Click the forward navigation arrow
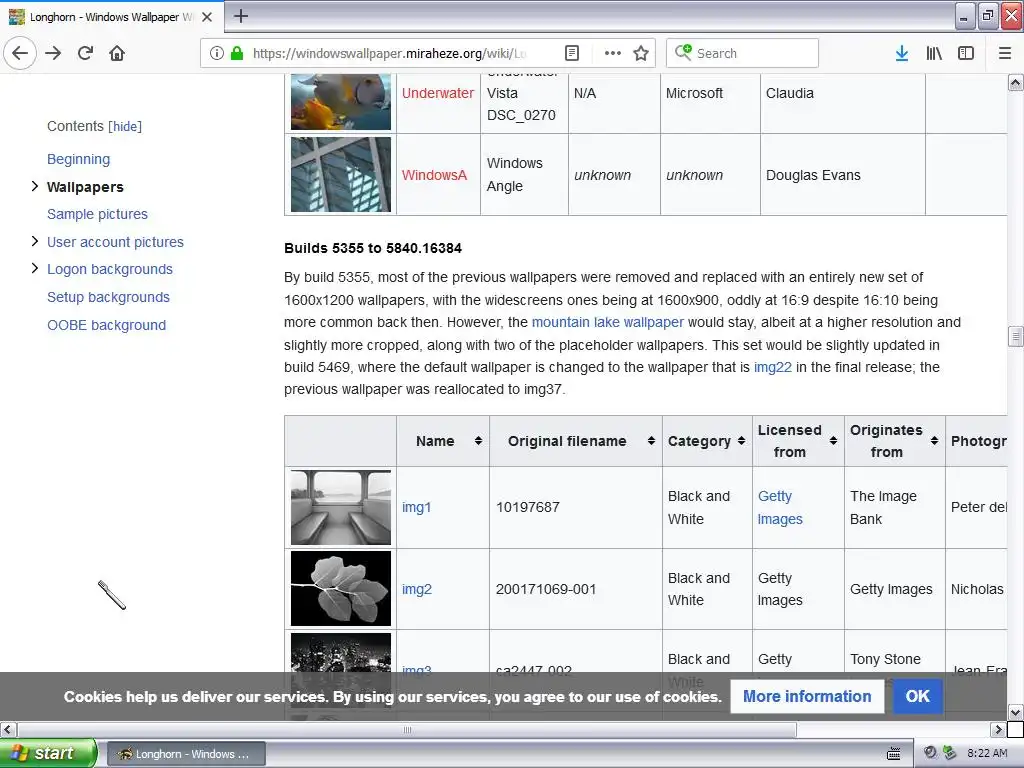This screenshot has height=768, width=1024. pos(53,53)
